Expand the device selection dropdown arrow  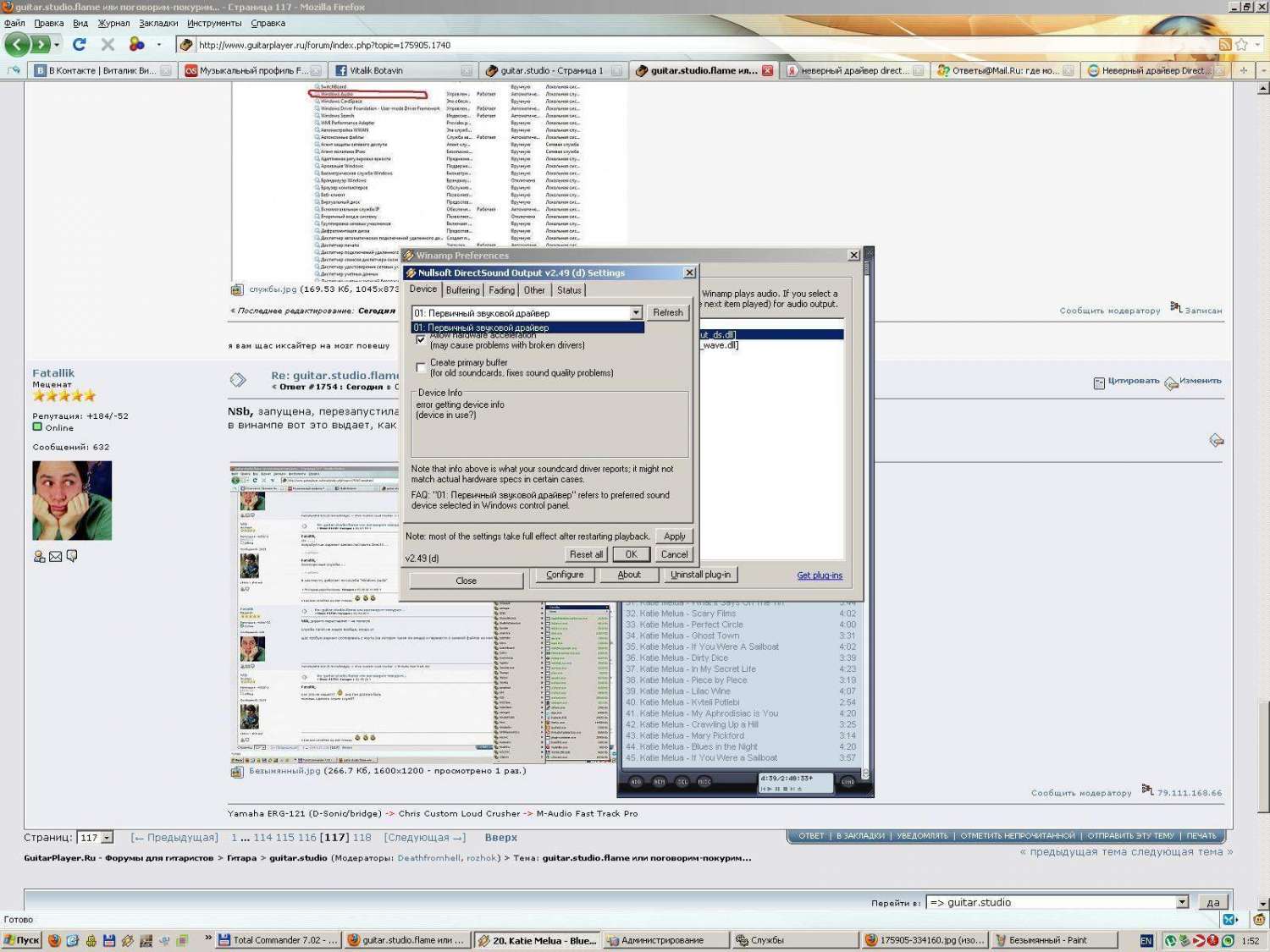tap(636, 313)
